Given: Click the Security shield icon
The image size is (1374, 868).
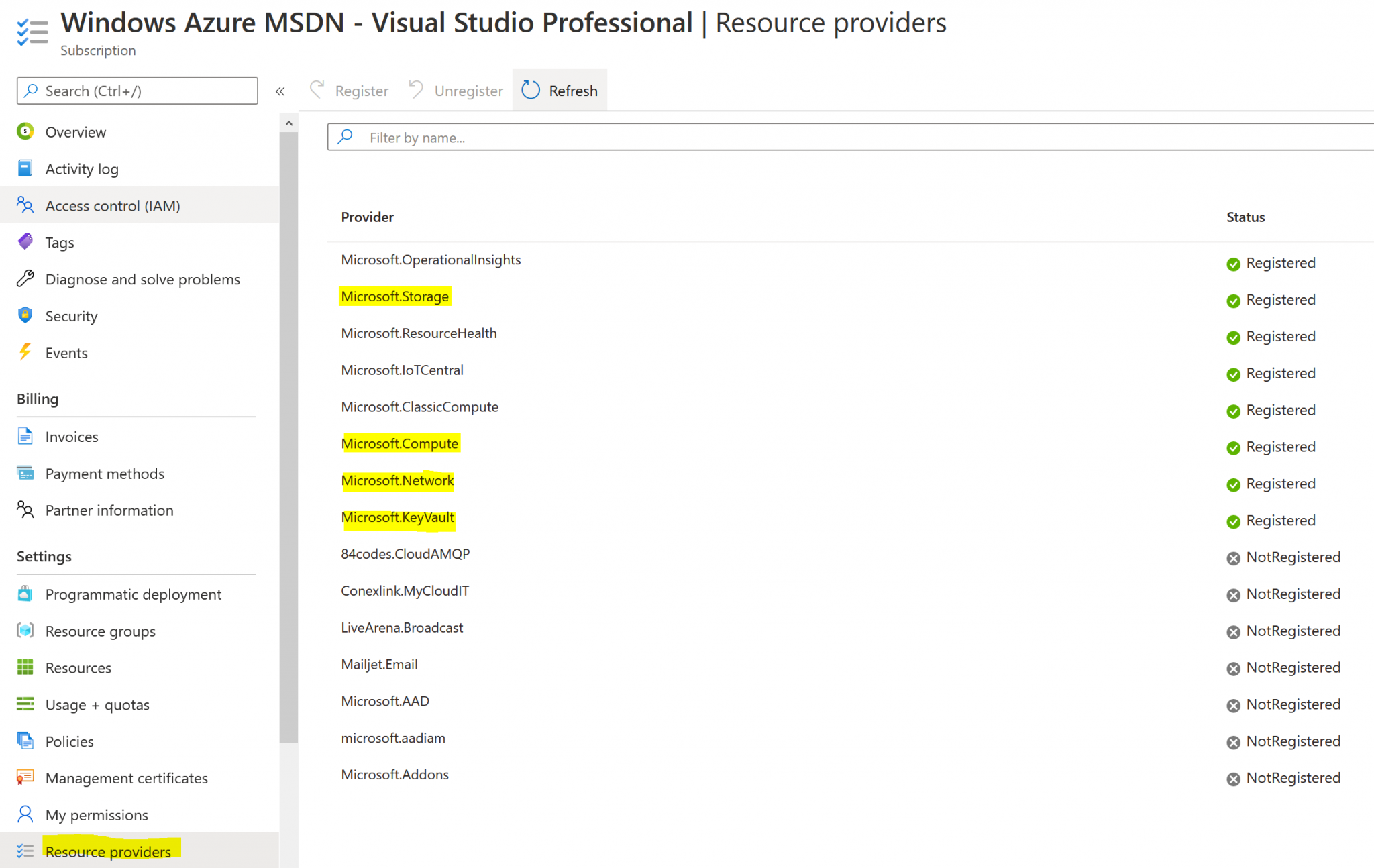Looking at the screenshot, I should pos(25,315).
